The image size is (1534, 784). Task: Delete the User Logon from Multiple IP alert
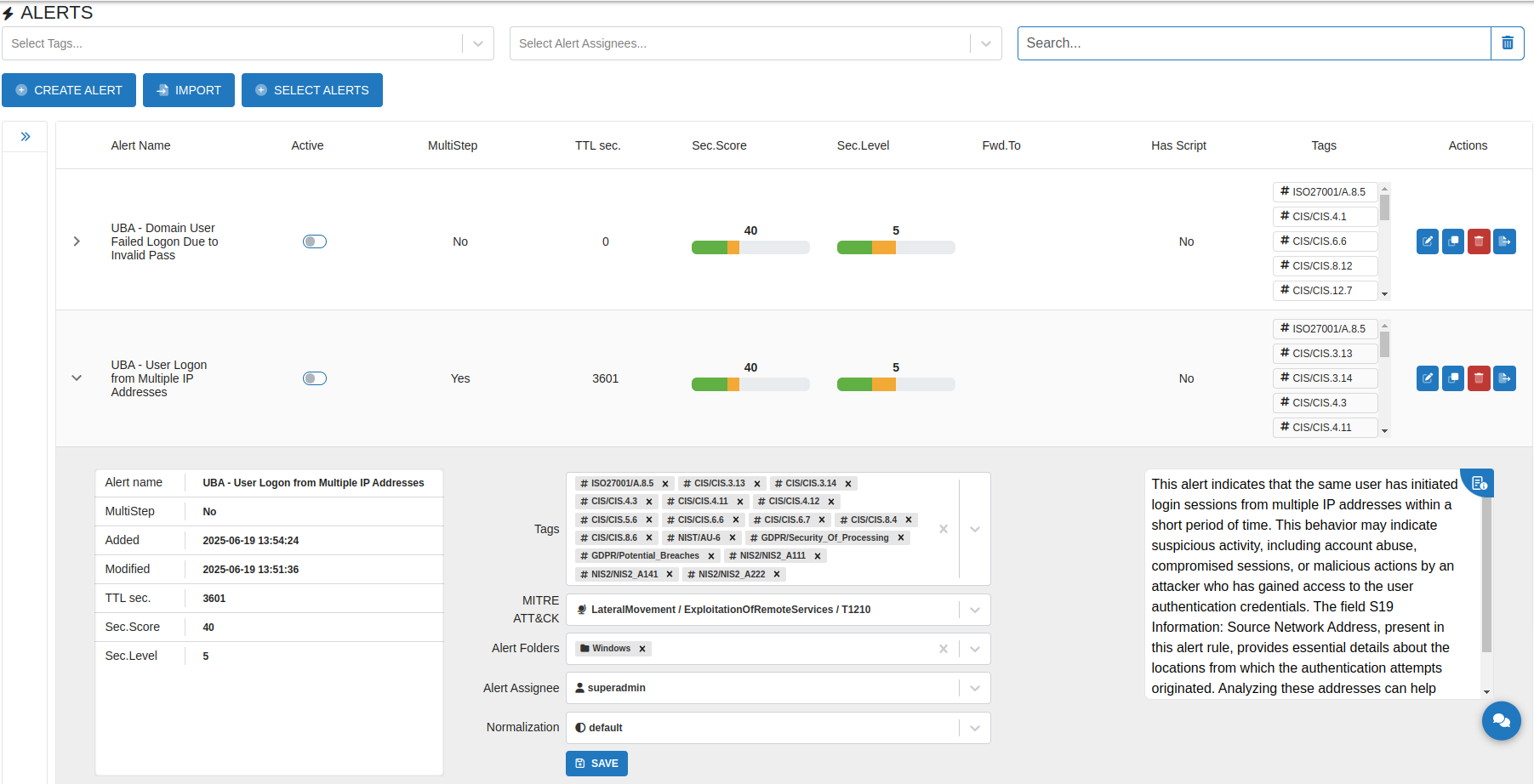[1479, 378]
